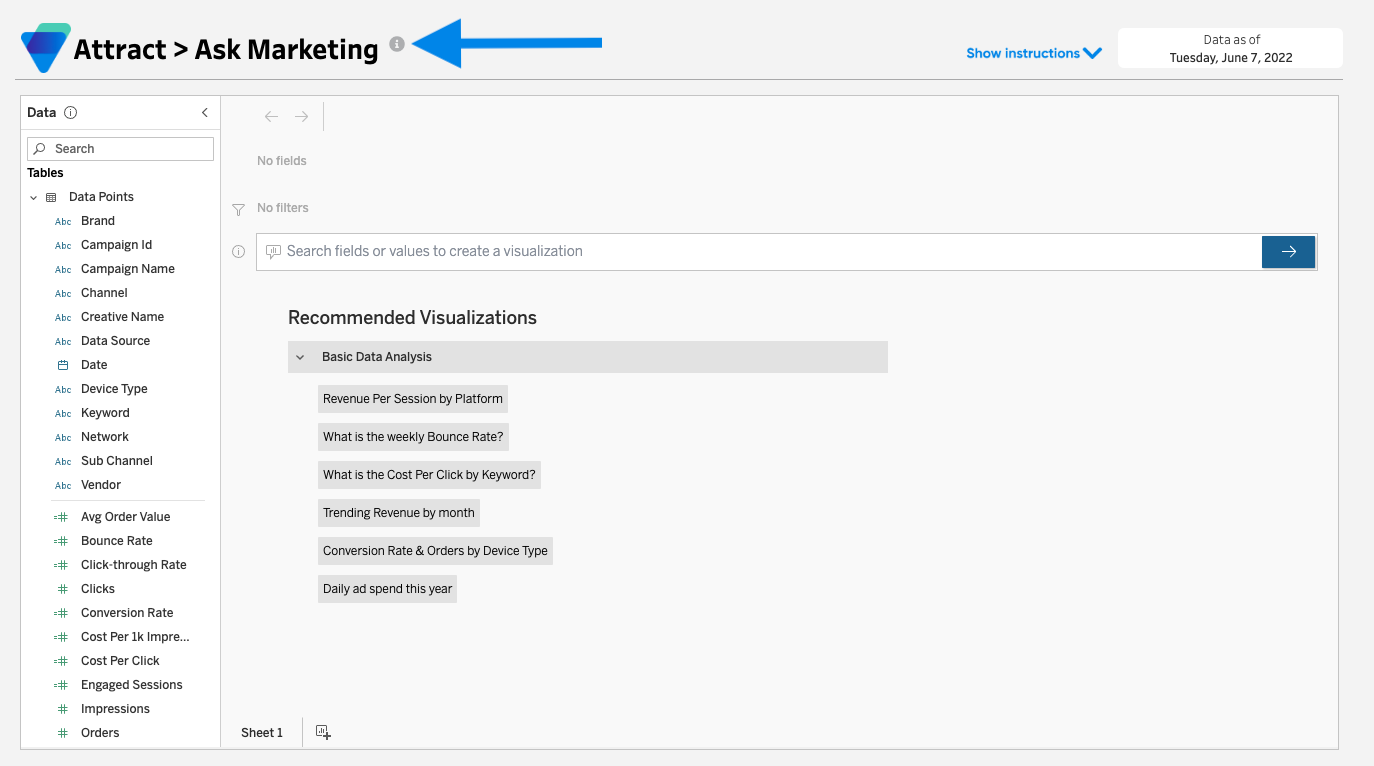Screen dimensions: 1374x766
Task: Click the No fields label
Action: pyautogui.click(x=282, y=161)
